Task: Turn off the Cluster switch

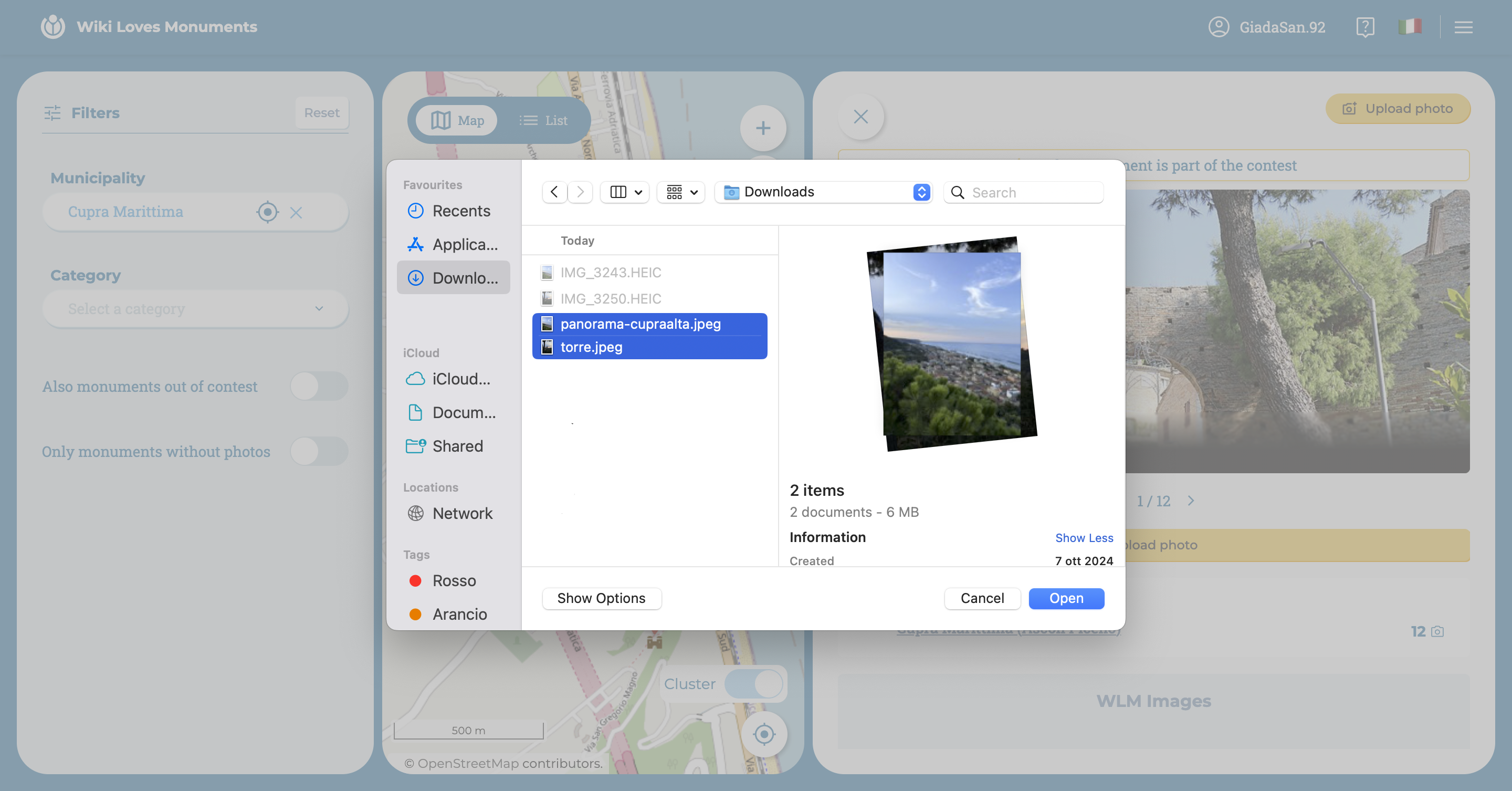Action: 754,684
